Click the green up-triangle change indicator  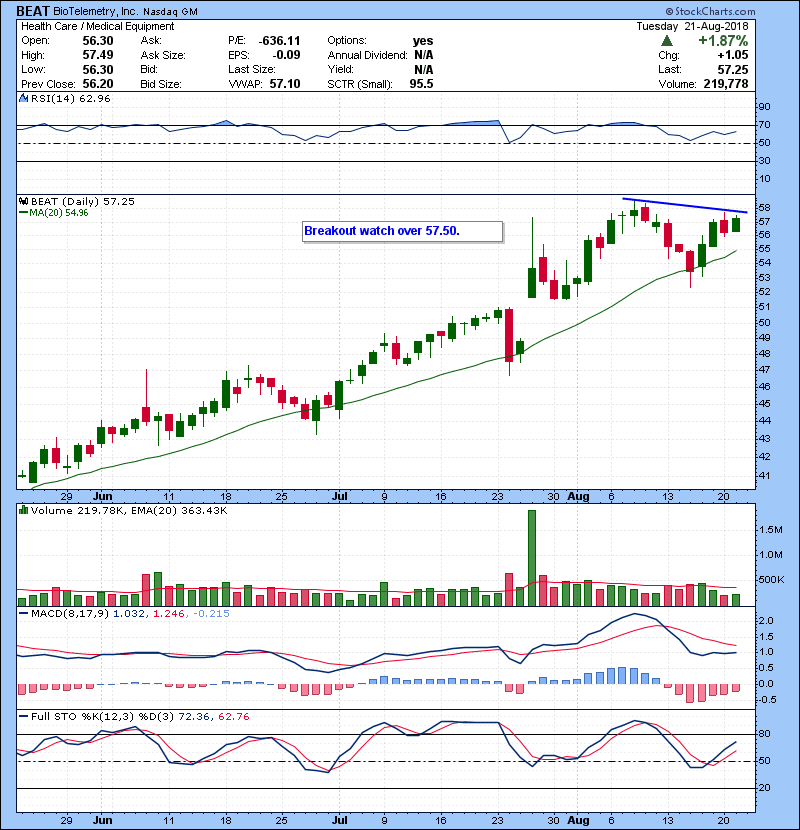point(667,40)
